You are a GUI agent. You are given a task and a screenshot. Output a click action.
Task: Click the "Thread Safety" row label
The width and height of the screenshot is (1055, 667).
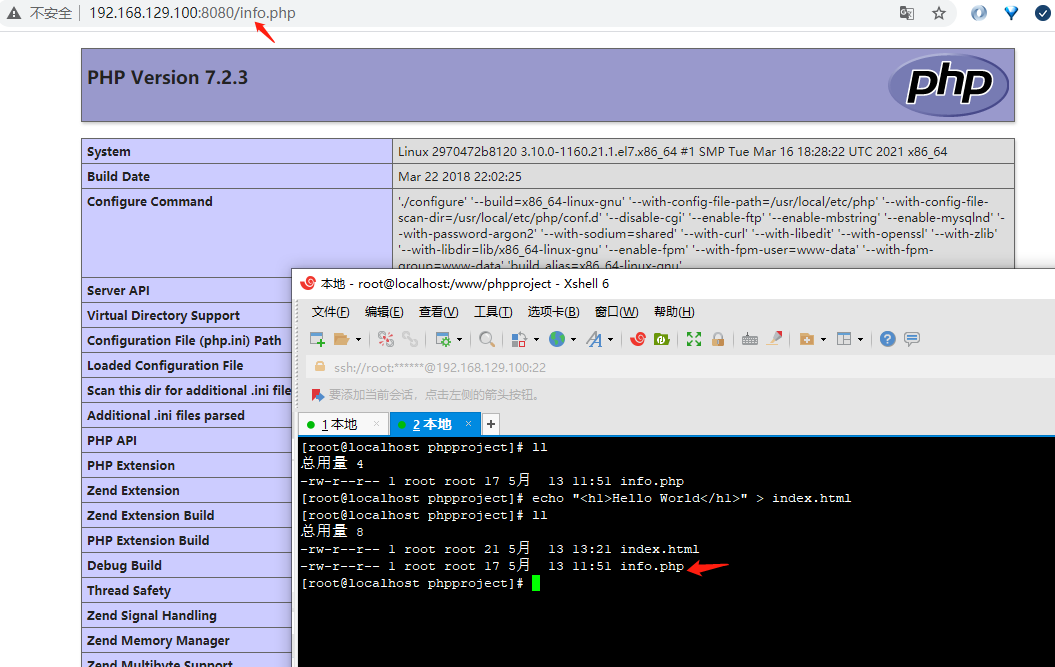coord(129,590)
